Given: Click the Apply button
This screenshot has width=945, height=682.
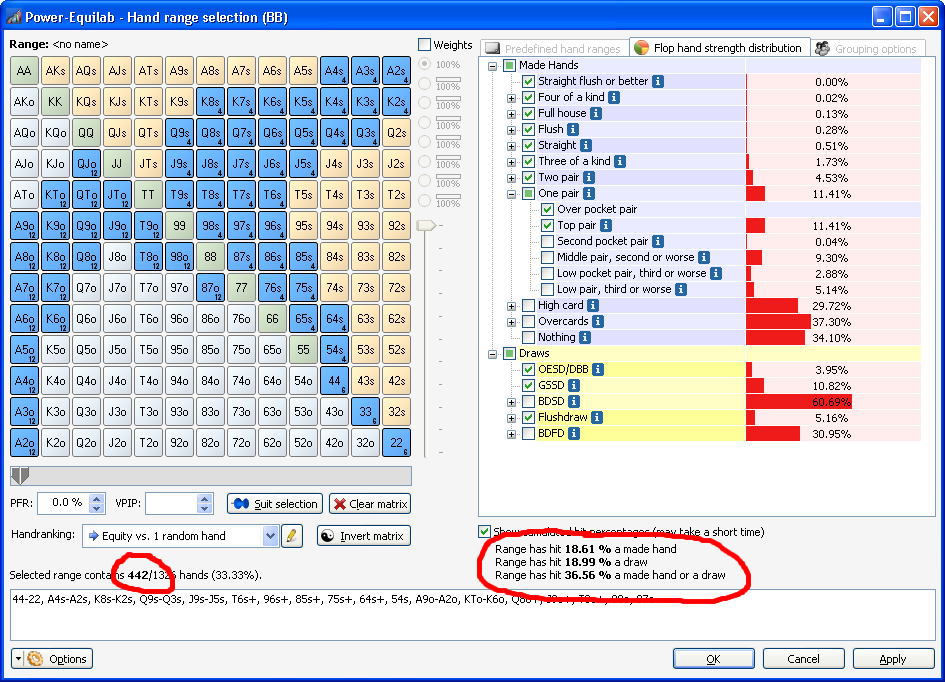Looking at the screenshot, I should pos(893,659).
